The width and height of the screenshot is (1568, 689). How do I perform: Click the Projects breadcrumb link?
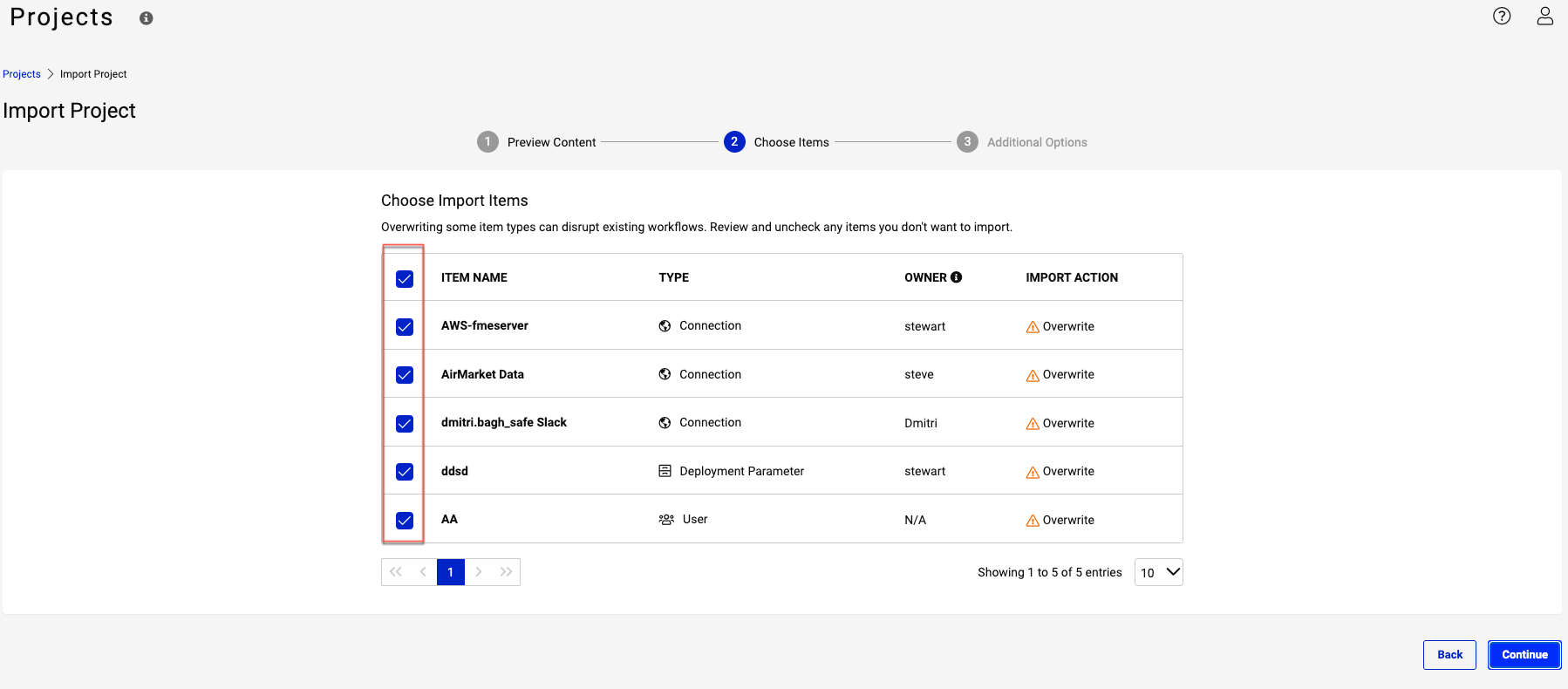(22, 74)
